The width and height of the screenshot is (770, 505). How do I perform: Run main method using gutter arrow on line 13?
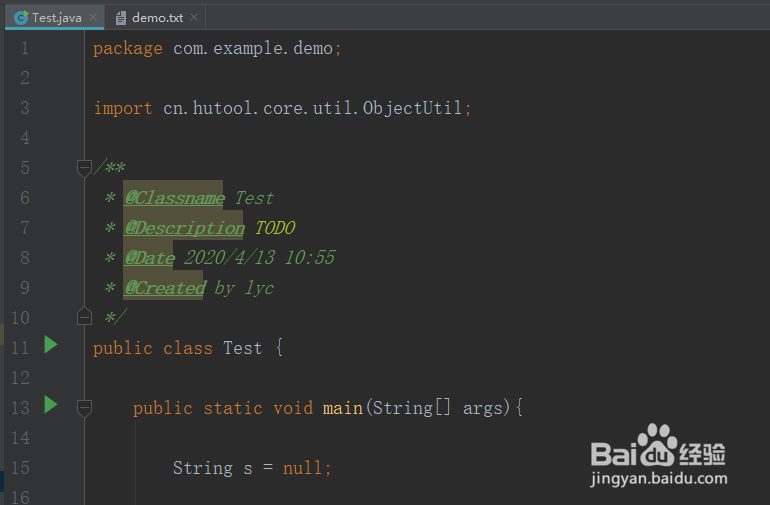[51, 404]
